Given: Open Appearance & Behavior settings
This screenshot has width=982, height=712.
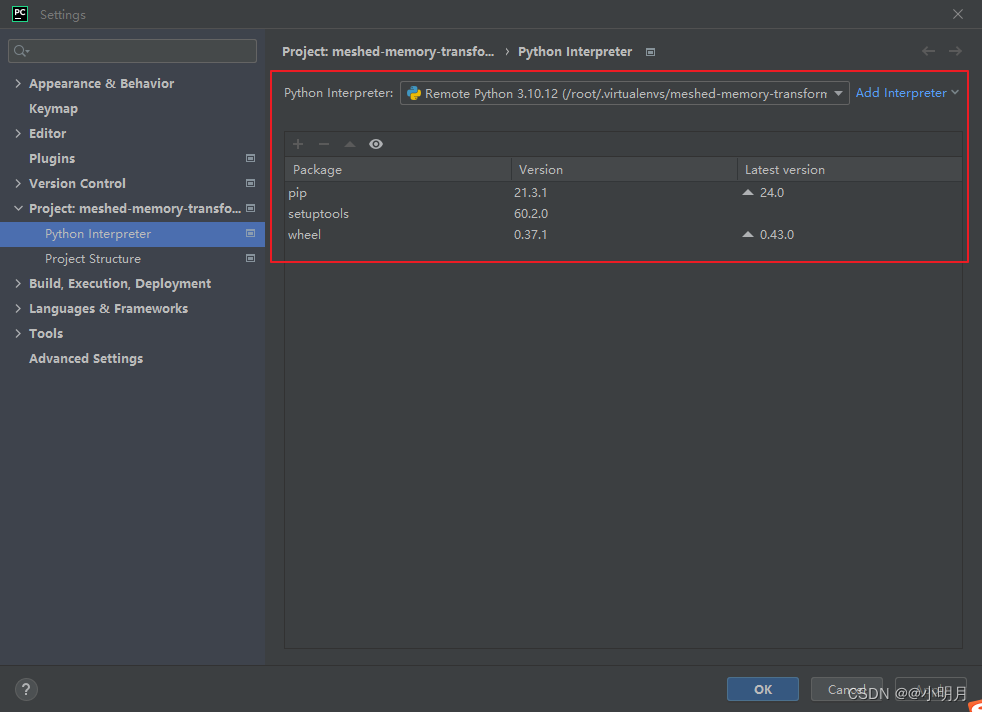Looking at the screenshot, I should point(101,83).
